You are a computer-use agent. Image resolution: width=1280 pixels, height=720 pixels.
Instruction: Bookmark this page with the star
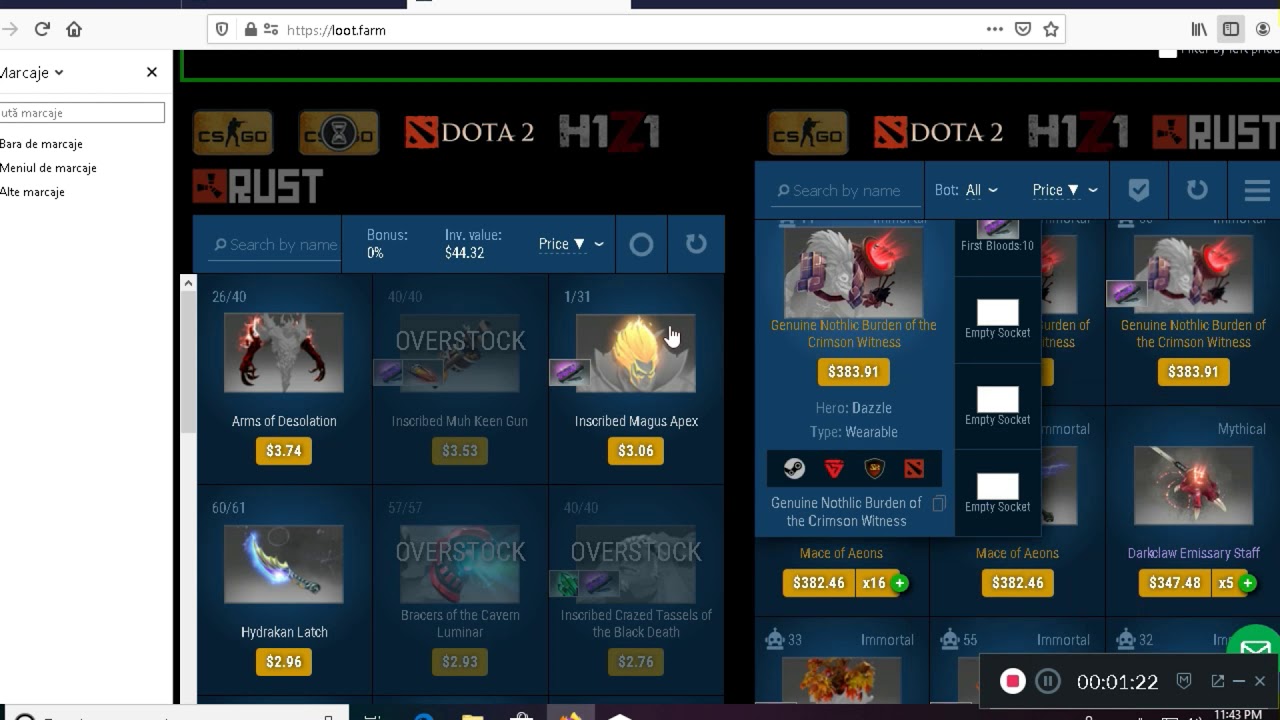tap(1051, 29)
